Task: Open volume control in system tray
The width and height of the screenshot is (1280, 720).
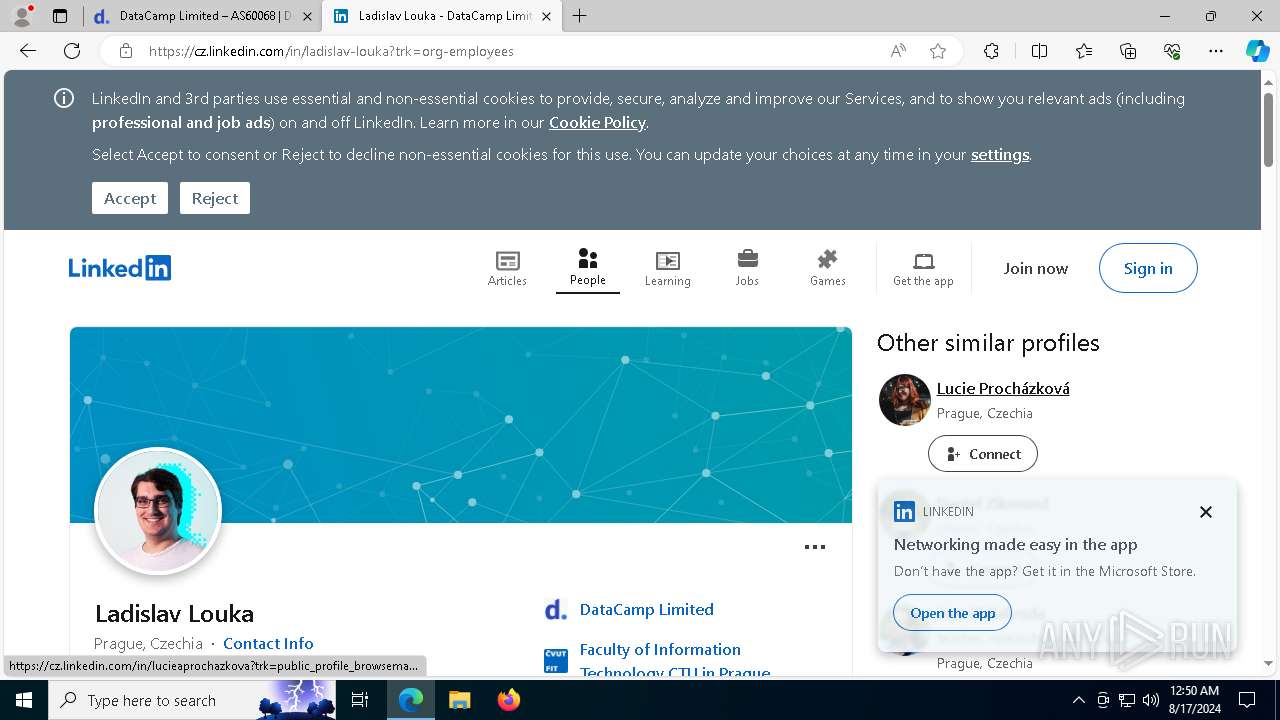Action: pos(1151,700)
